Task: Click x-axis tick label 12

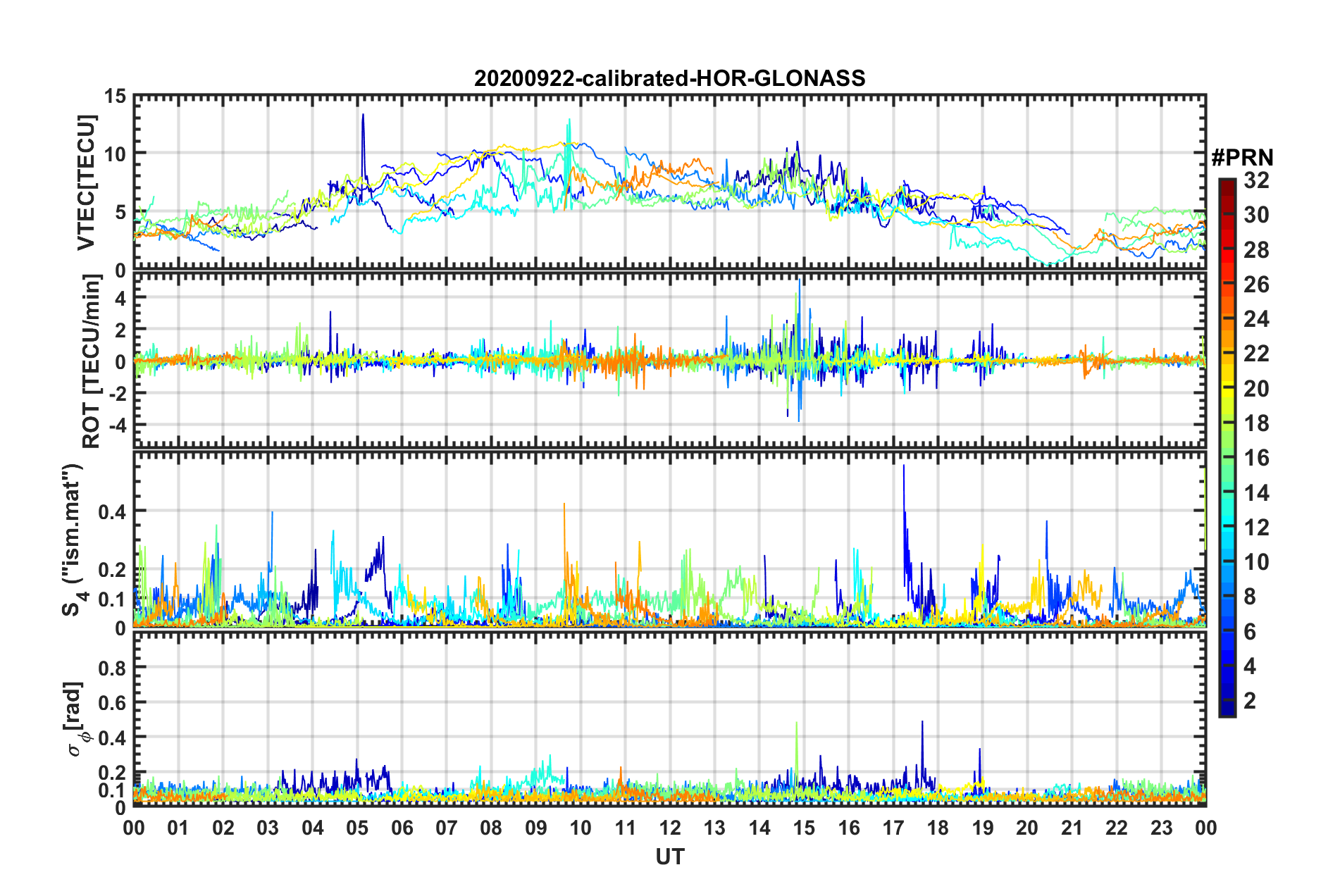Action: [670, 827]
